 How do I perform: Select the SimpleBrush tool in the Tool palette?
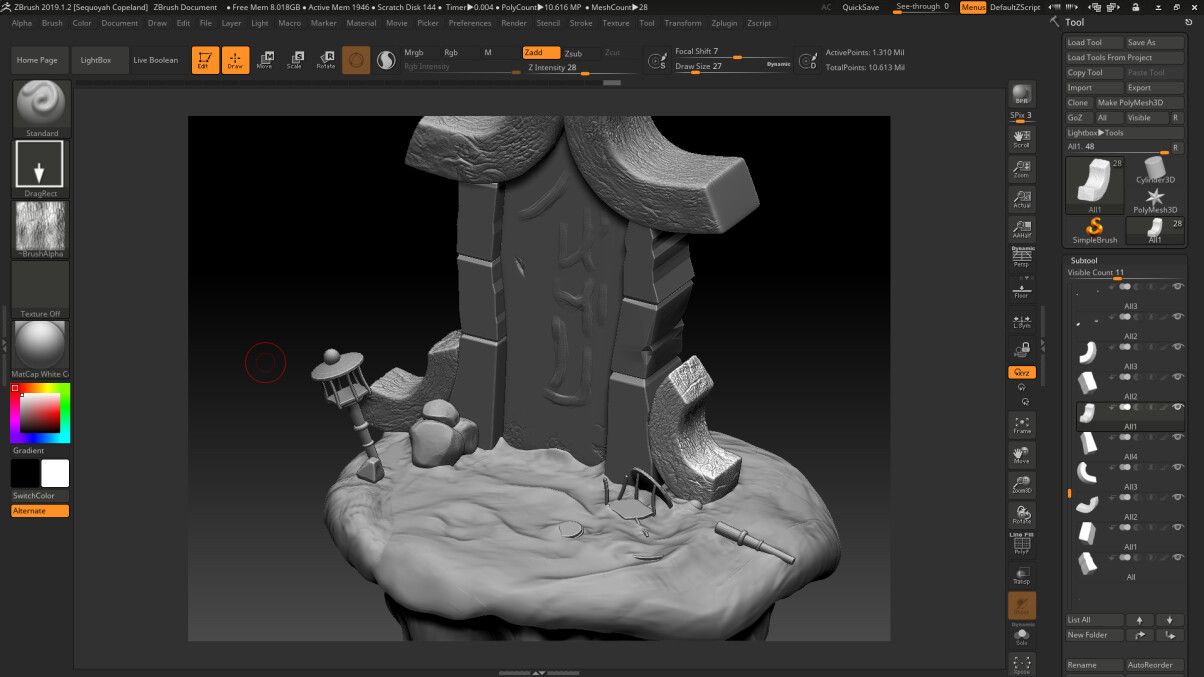(1093, 227)
